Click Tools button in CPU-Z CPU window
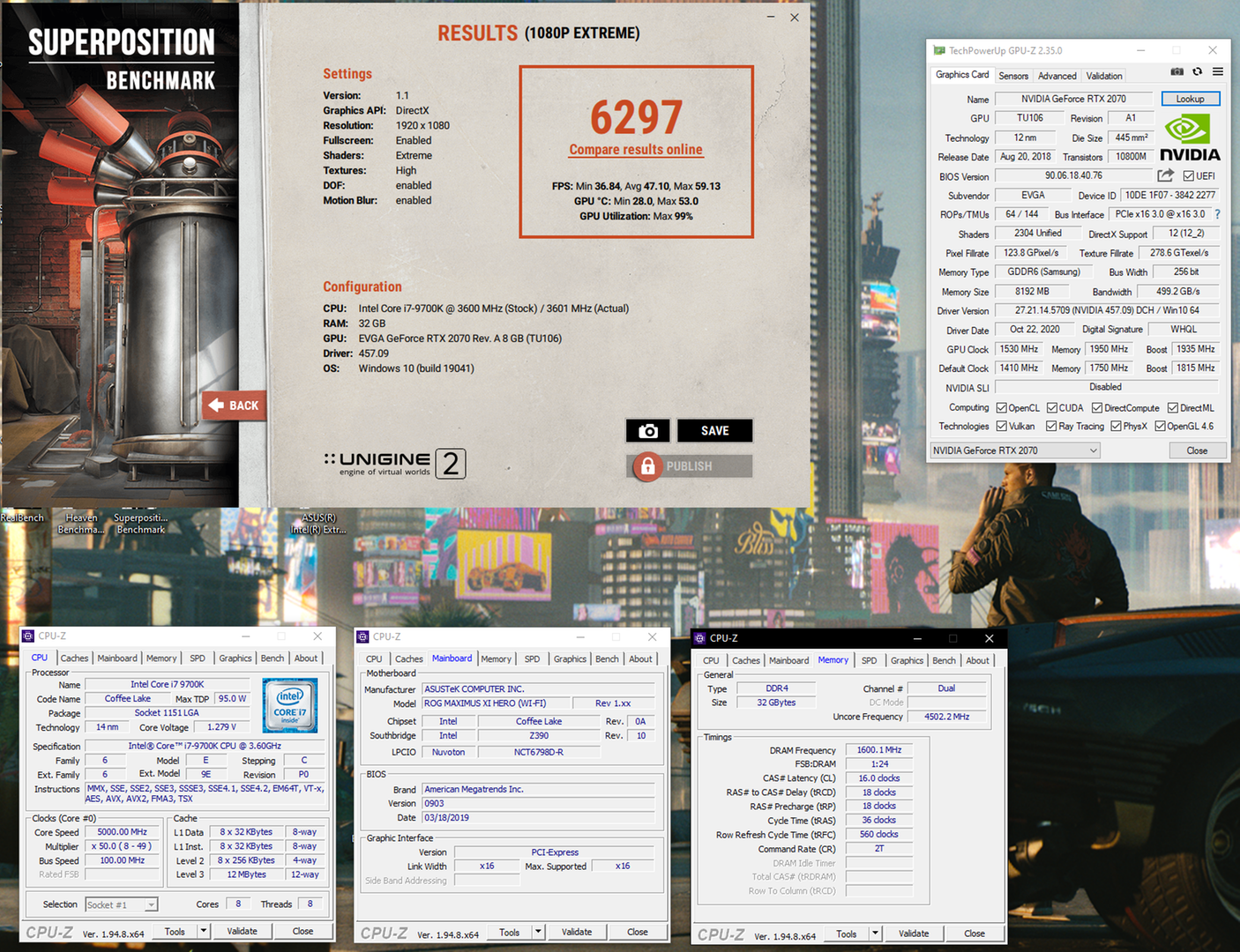Viewport: 1240px width, 952px height. (x=175, y=931)
